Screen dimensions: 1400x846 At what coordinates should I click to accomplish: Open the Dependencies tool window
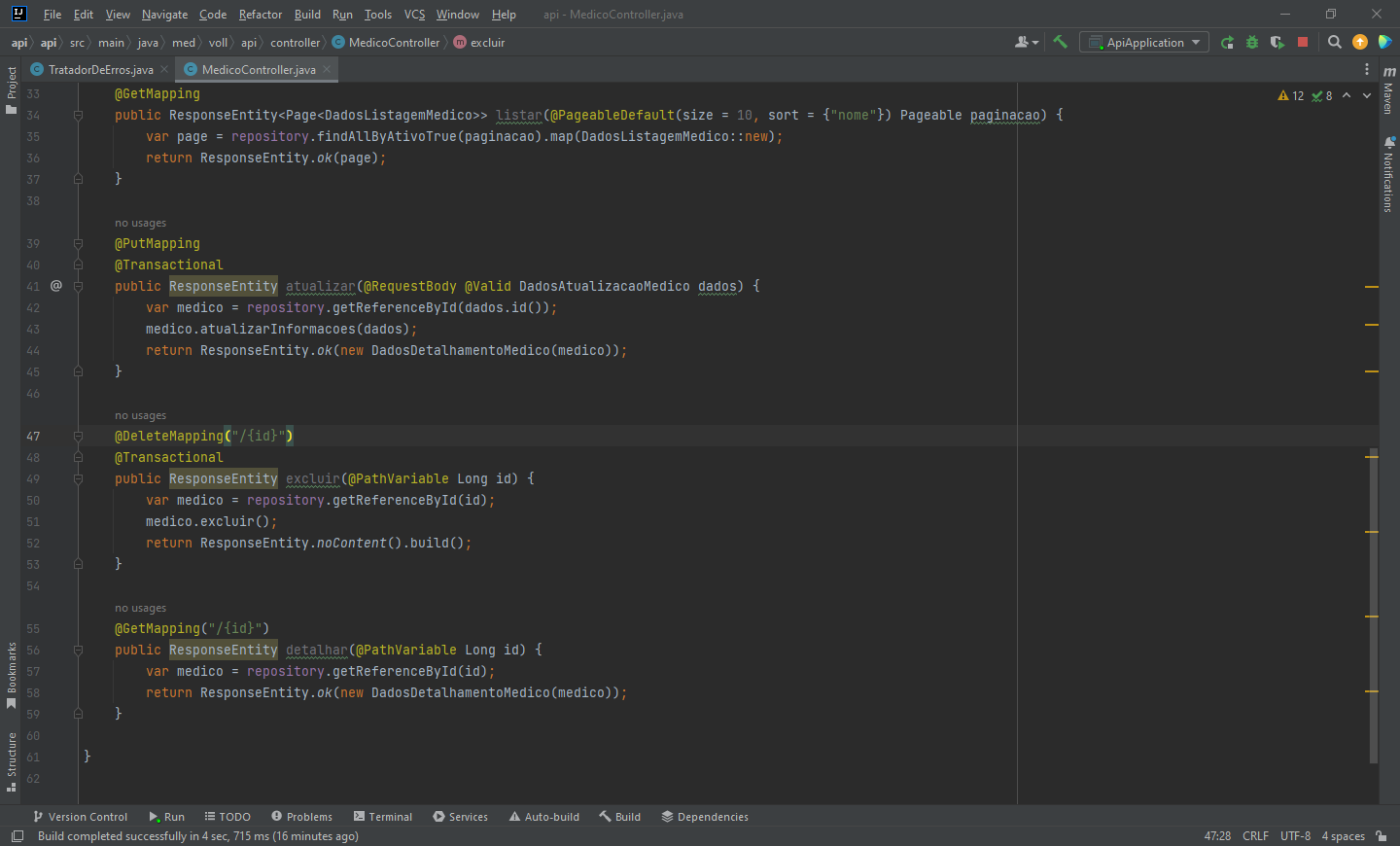(x=705, y=817)
